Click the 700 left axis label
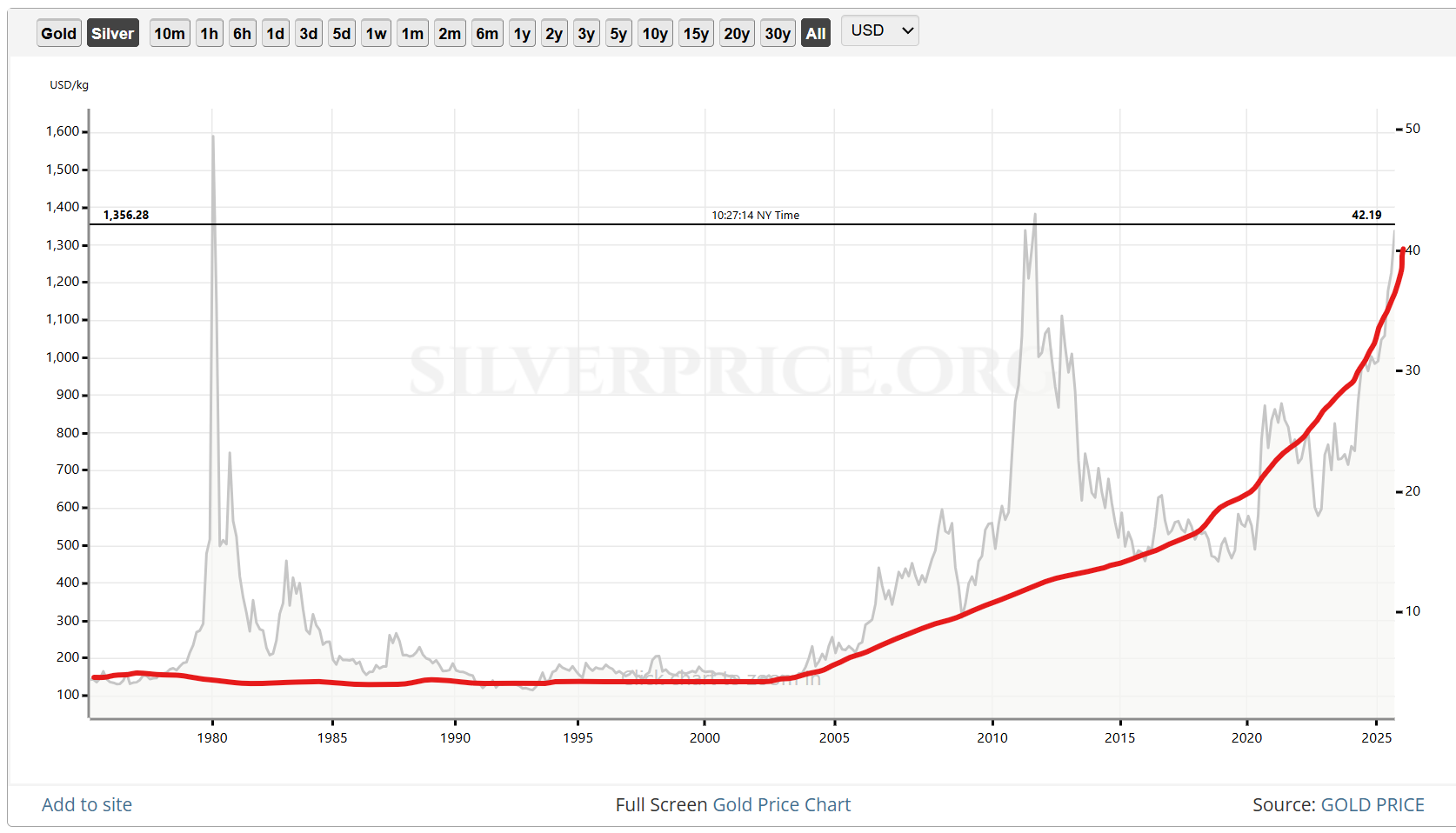 click(68, 470)
